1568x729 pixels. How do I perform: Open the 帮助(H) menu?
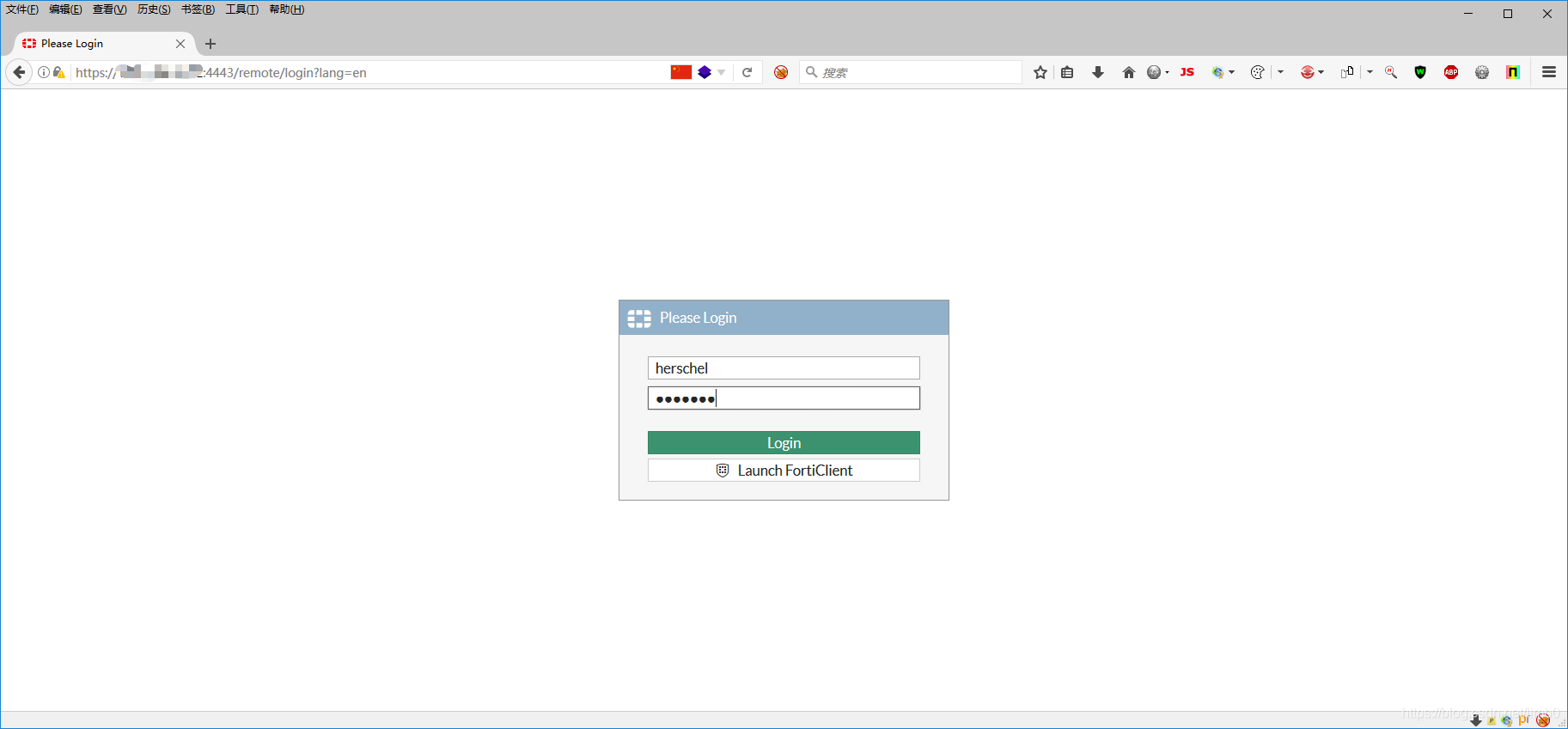287,9
